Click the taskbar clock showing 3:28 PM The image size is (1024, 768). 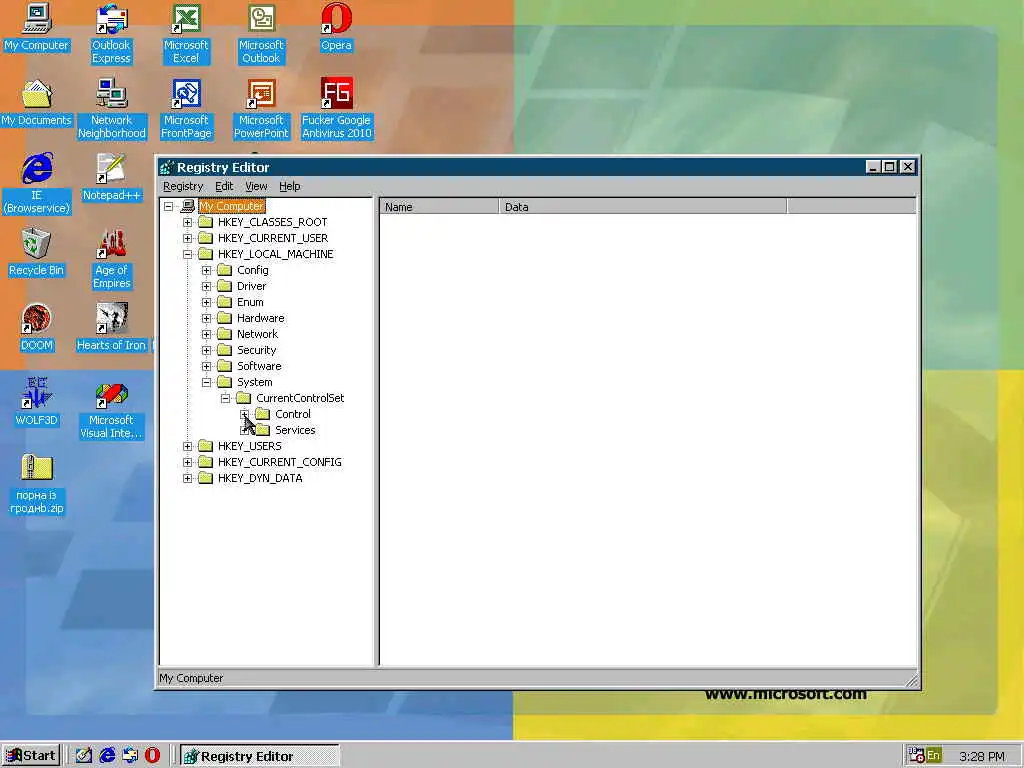coord(982,756)
